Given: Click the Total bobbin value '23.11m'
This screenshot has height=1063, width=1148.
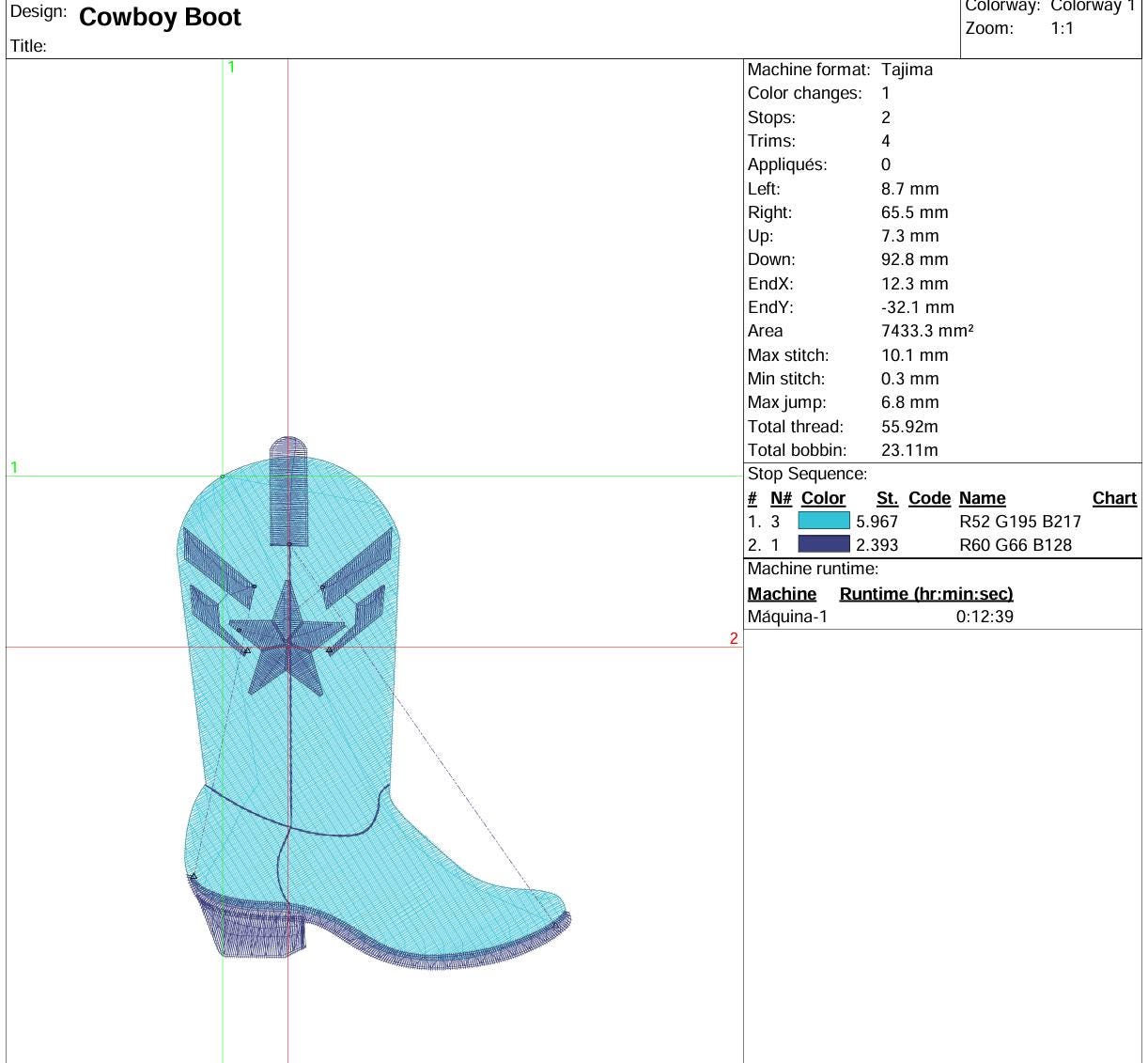Looking at the screenshot, I should pos(909,450).
